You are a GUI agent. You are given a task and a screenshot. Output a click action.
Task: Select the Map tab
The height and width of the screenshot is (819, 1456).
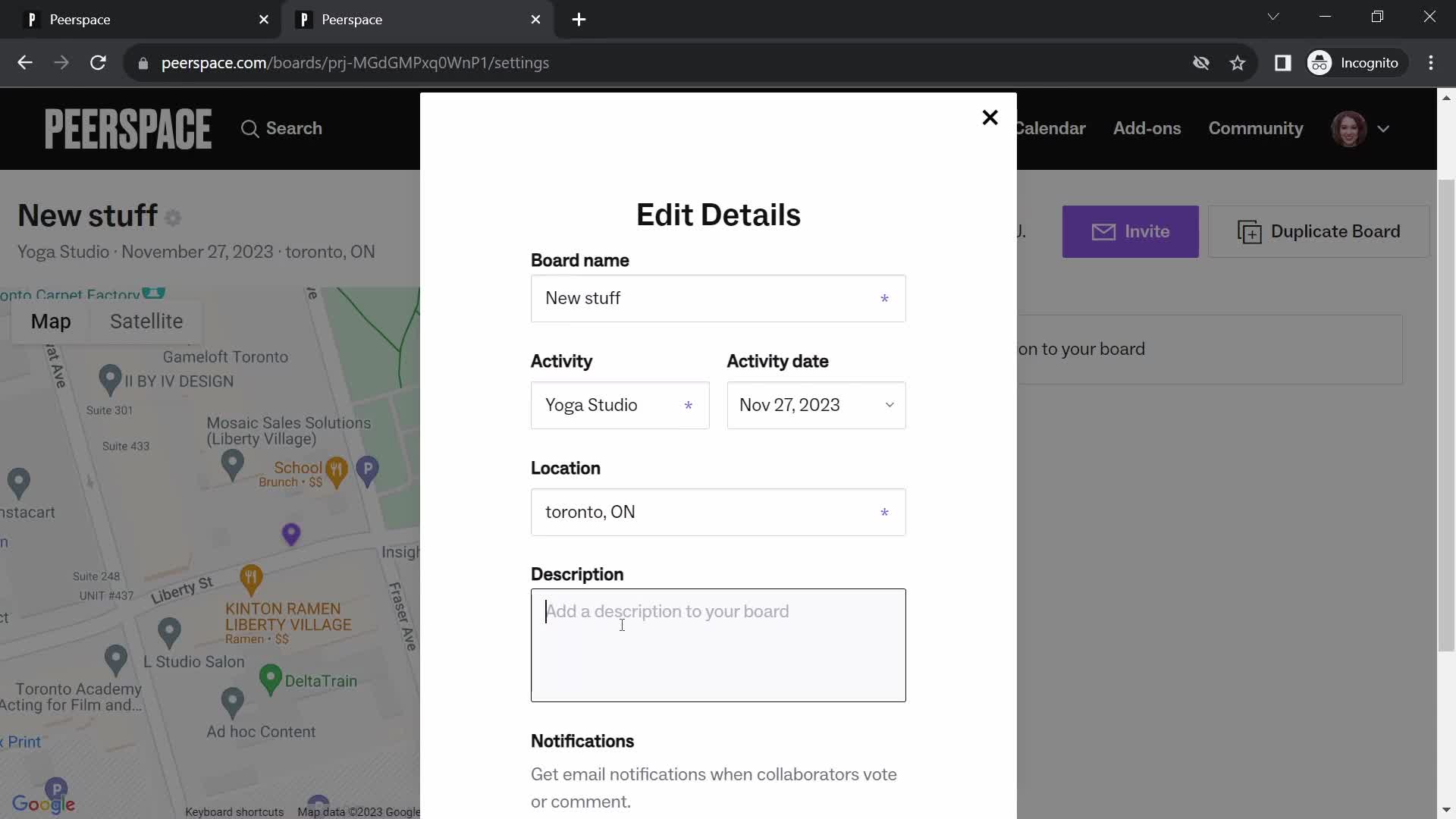point(51,322)
